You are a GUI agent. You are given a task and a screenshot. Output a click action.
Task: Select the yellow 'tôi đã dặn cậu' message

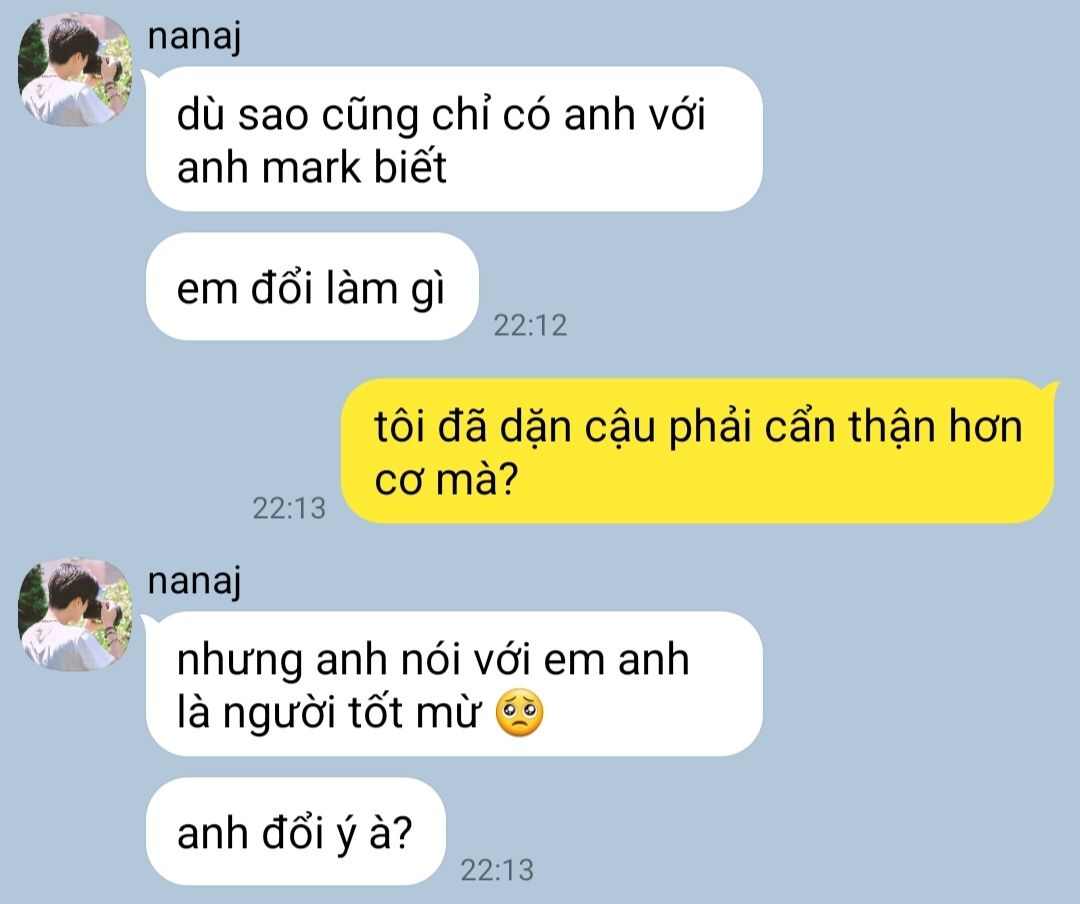coord(698,451)
